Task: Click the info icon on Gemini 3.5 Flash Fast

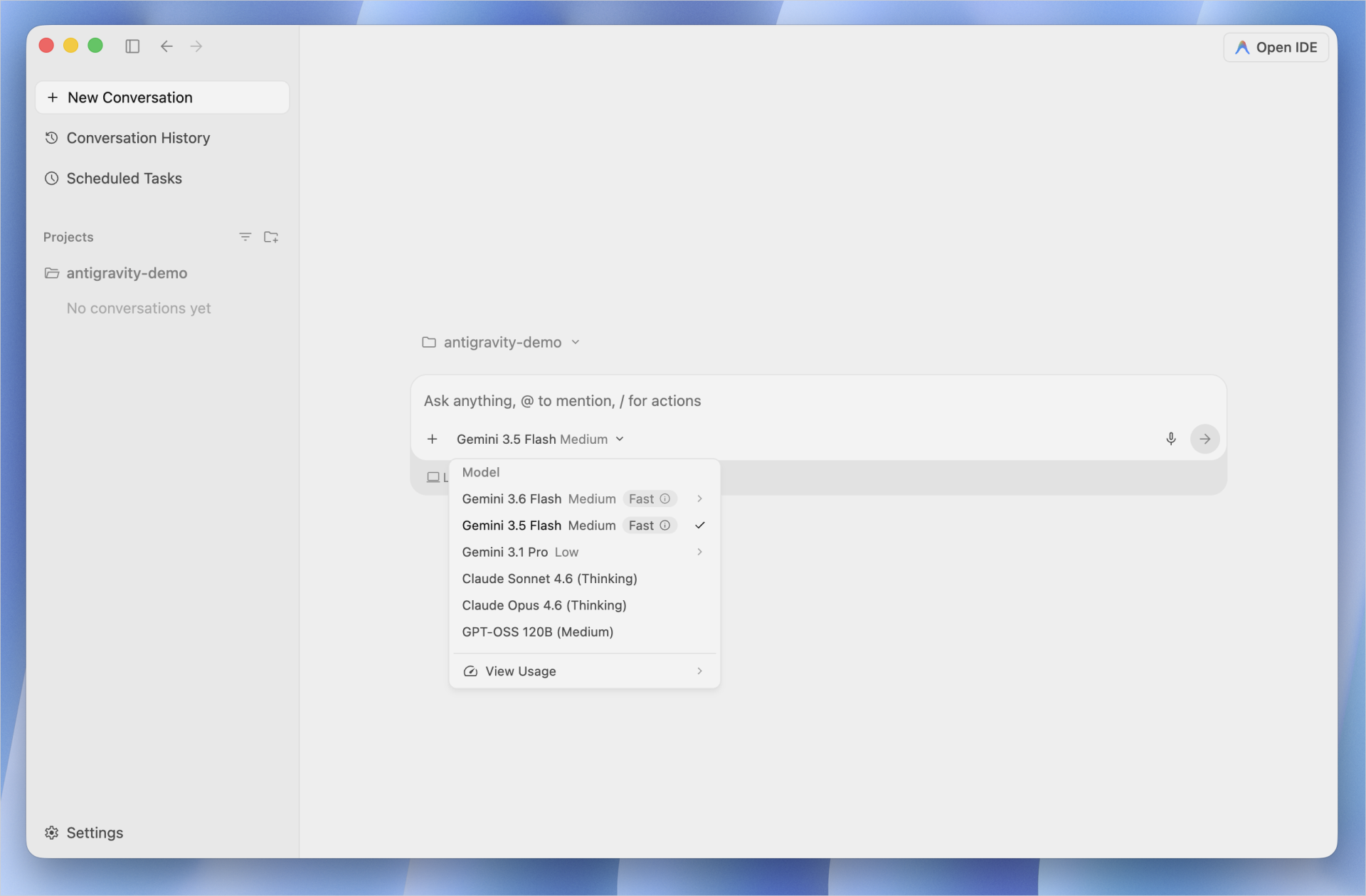Action: [665, 526]
